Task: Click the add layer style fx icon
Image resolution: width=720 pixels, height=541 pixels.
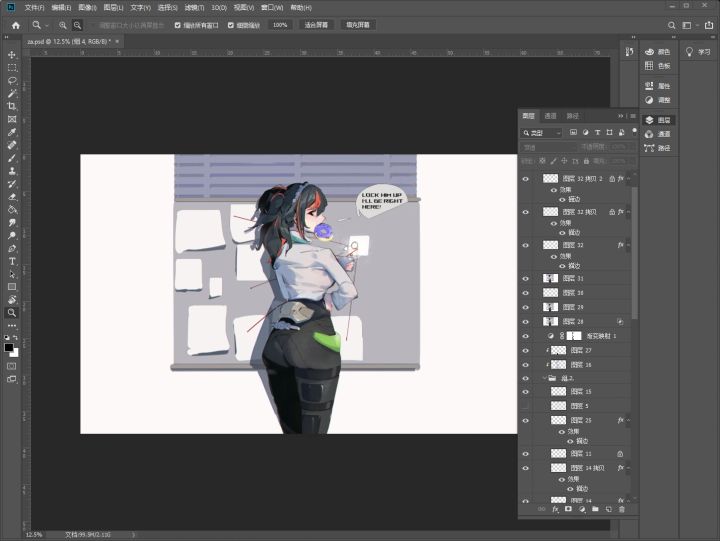Action: [x=555, y=509]
